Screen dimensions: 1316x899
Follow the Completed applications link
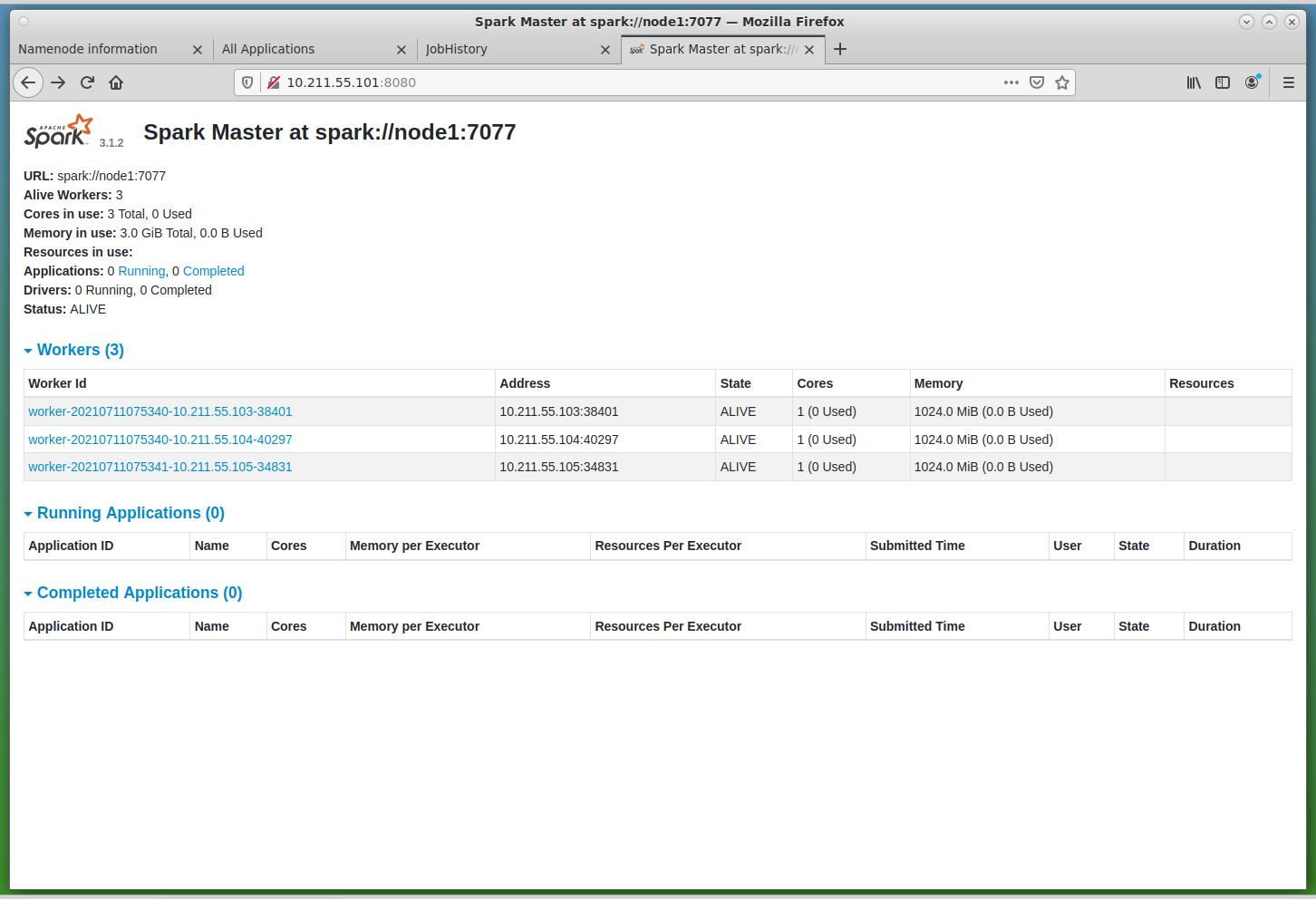[x=214, y=271]
